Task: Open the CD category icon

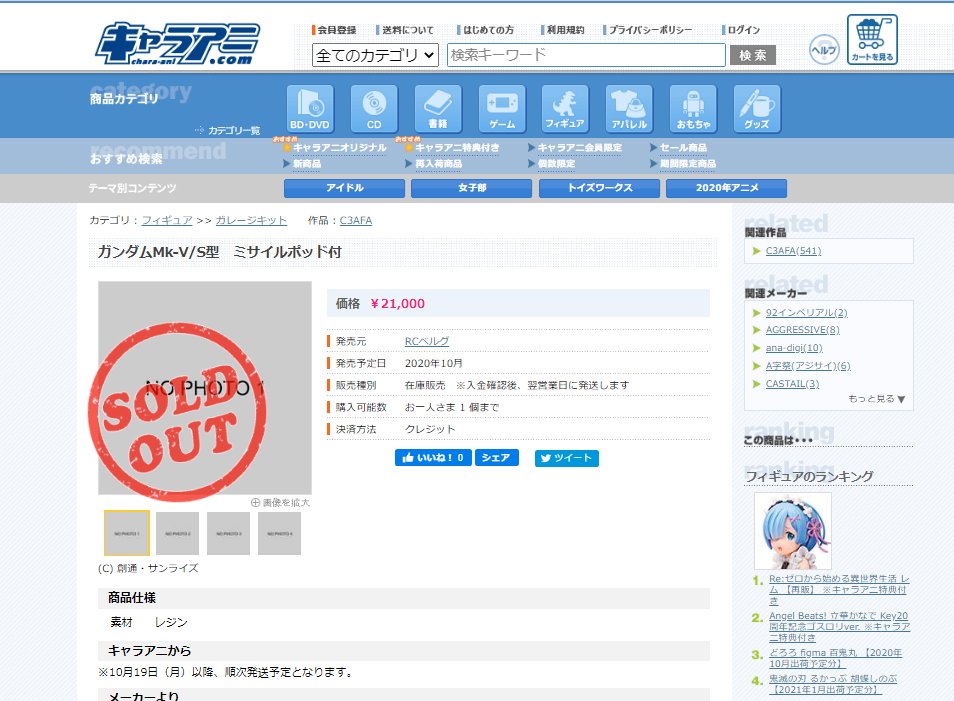Action: click(374, 108)
